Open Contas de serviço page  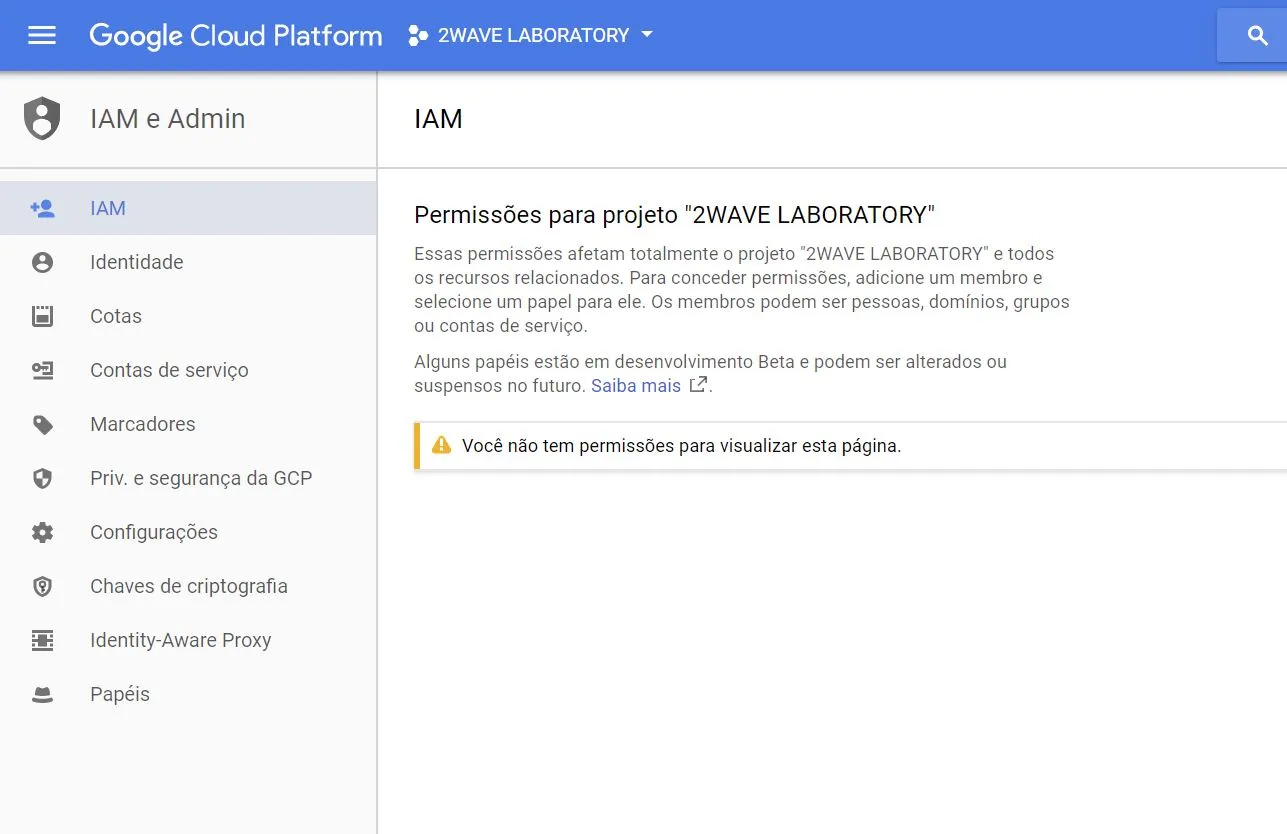coord(188,370)
